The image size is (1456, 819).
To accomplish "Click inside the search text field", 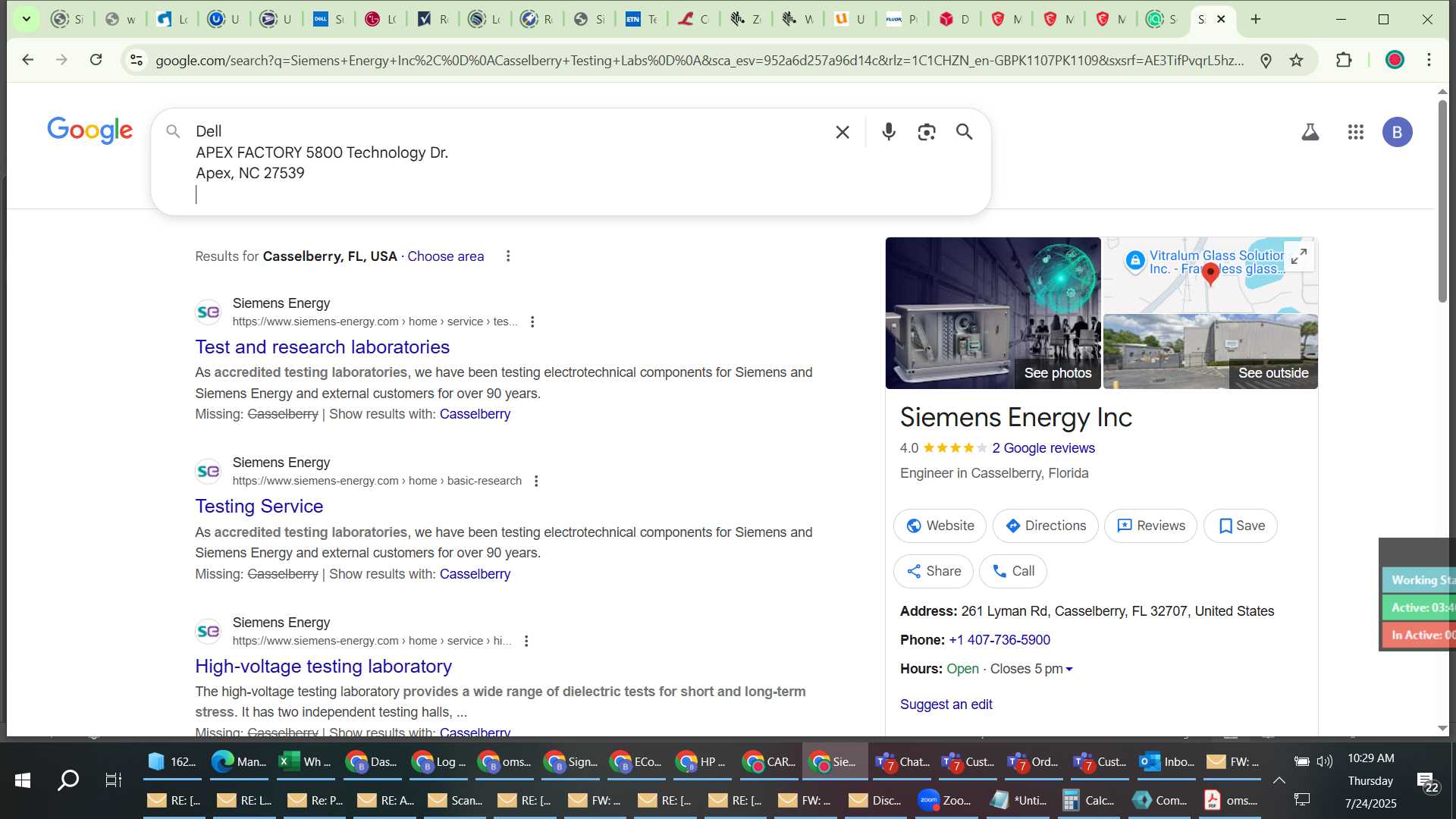I will click(x=508, y=162).
